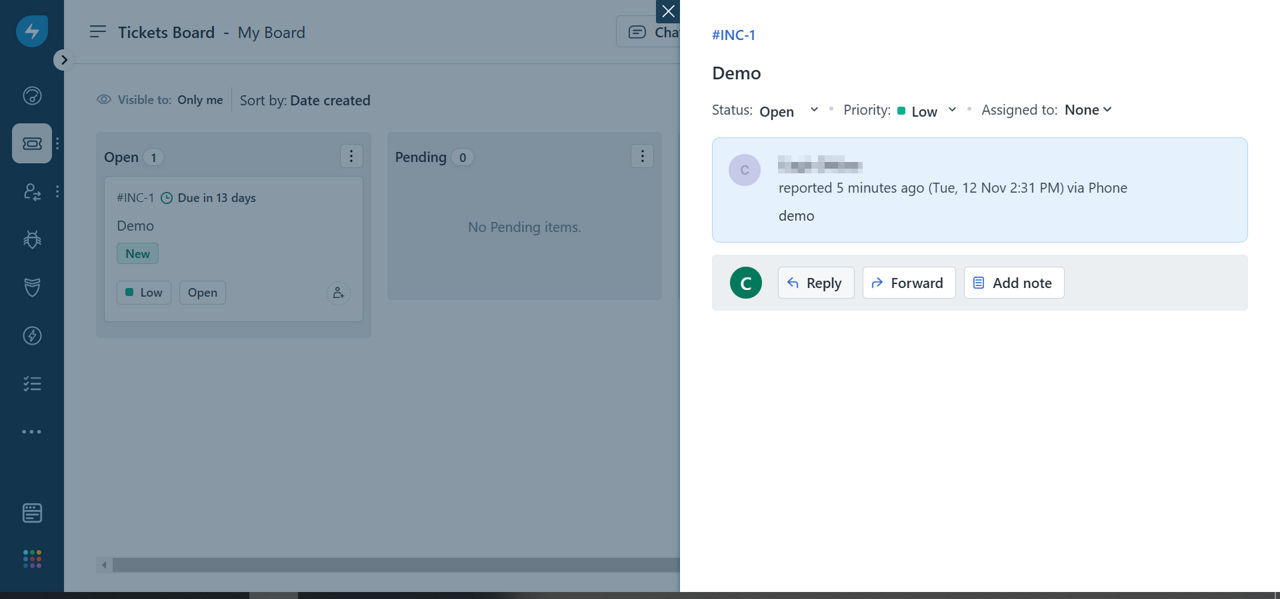Viewport: 1280px width, 599px height.
Task: Expand the sidebar with the arrow button
Action: tap(63, 60)
